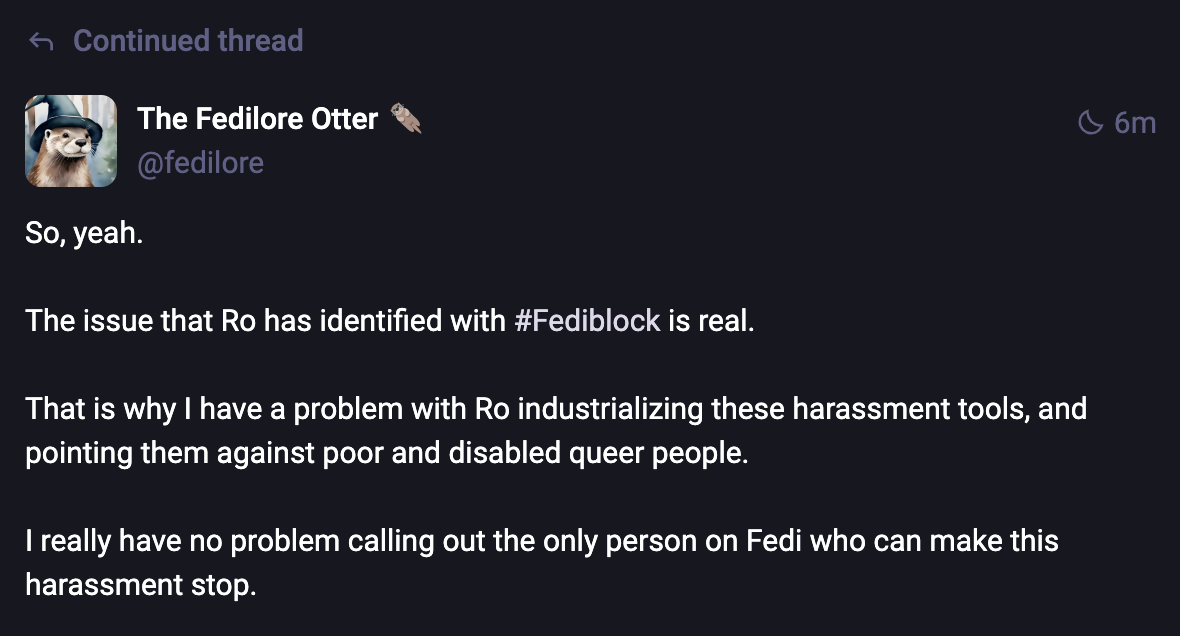The width and height of the screenshot is (1180, 636).
Task: Click the "So, yeah." opening line
Action: [84, 239]
